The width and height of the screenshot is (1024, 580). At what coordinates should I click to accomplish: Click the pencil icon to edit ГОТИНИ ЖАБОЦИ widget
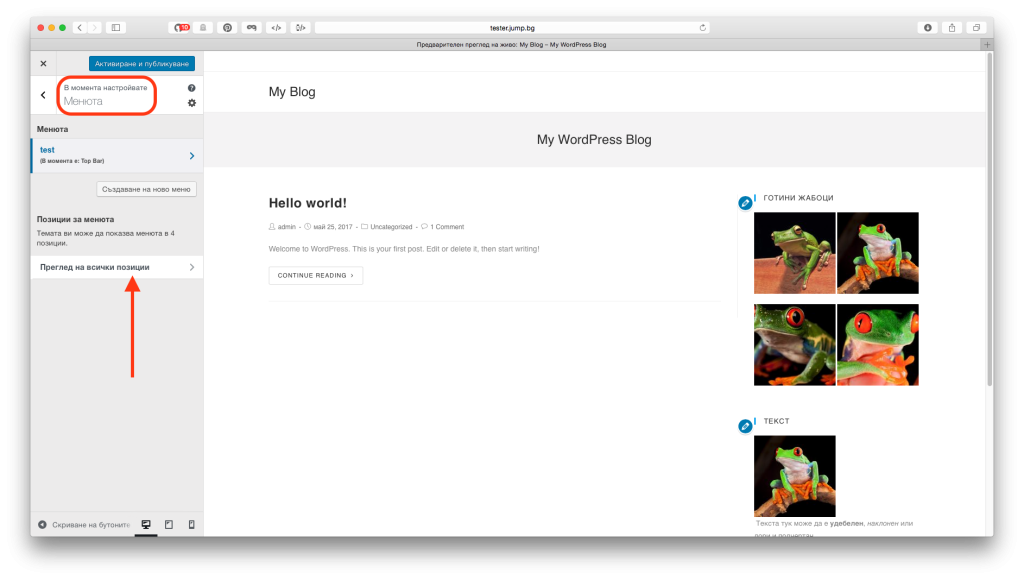pyautogui.click(x=744, y=202)
